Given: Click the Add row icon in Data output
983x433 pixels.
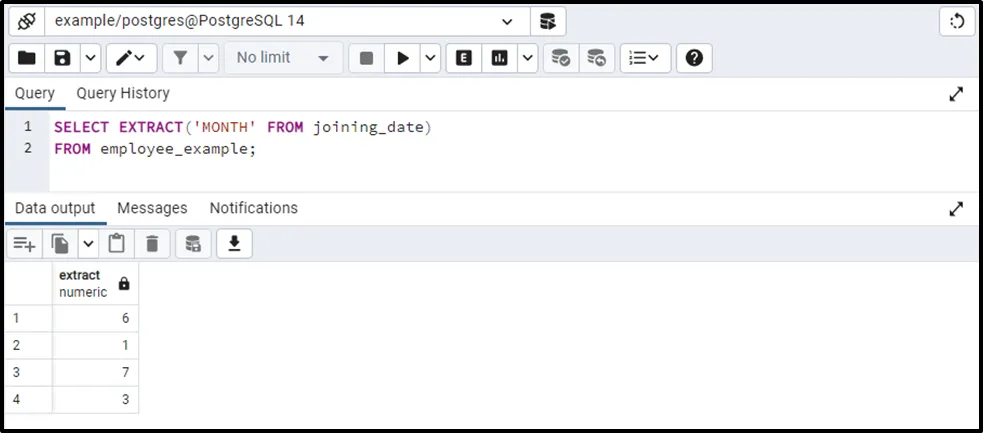Looking at the screenshot, I should pyautogui.click(x=24, y=243).
